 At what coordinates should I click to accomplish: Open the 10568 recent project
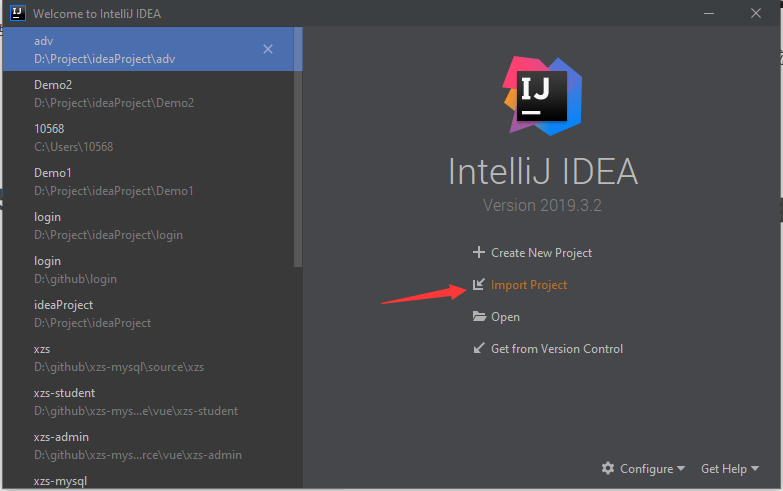pos(149,137)
